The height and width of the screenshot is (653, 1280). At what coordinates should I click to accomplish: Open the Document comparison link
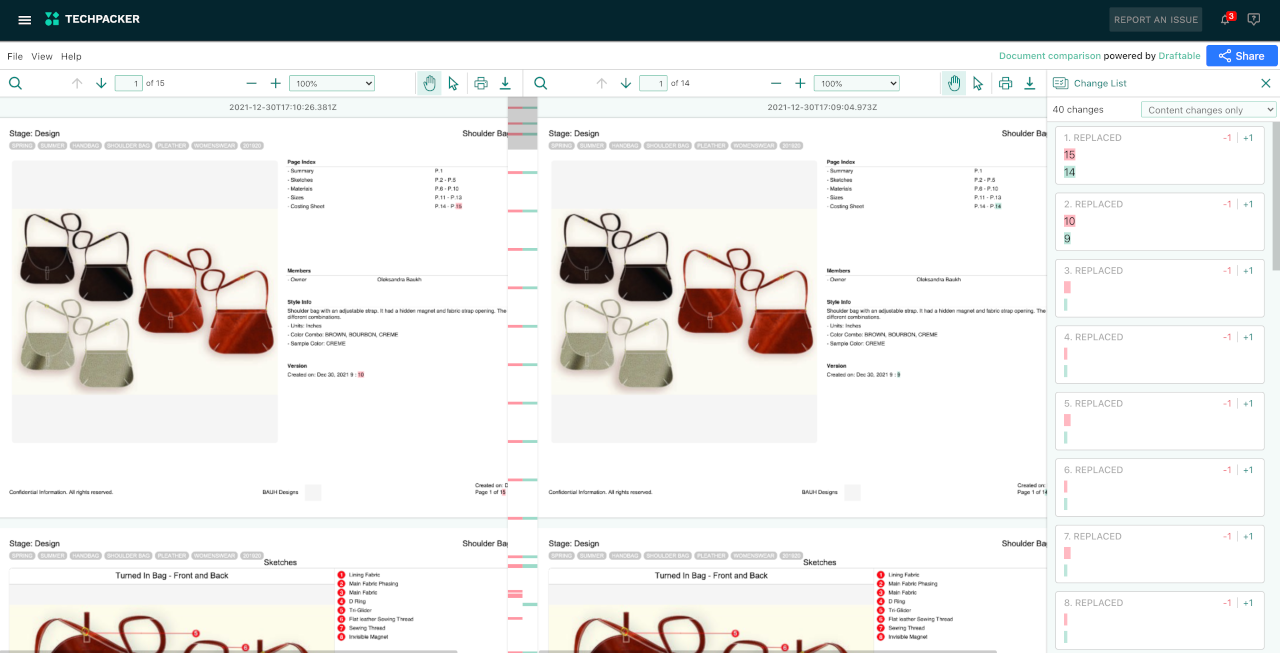tap(1050, 56)
